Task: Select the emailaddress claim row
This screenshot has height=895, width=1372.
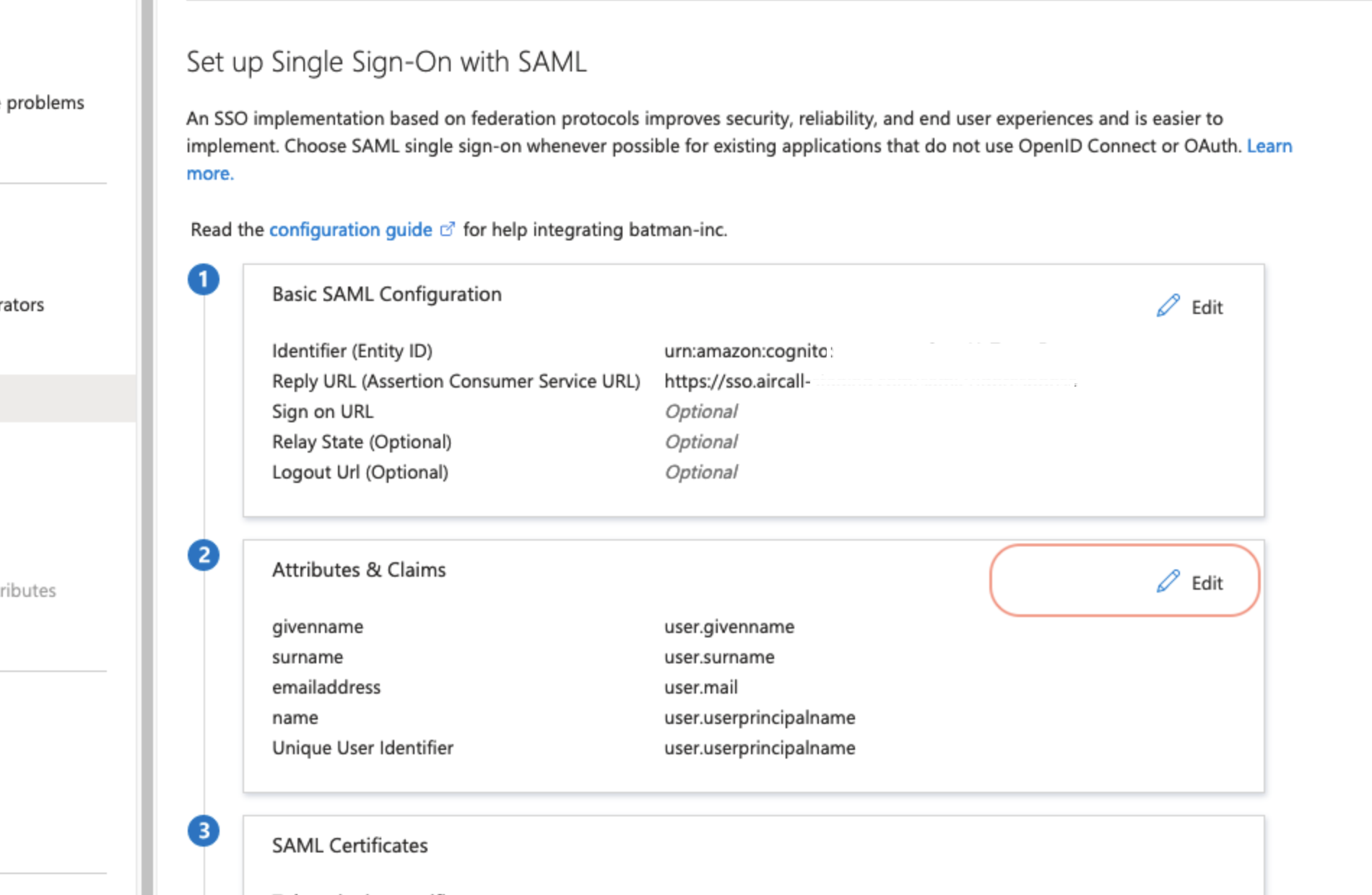Action: coord(564,687)
